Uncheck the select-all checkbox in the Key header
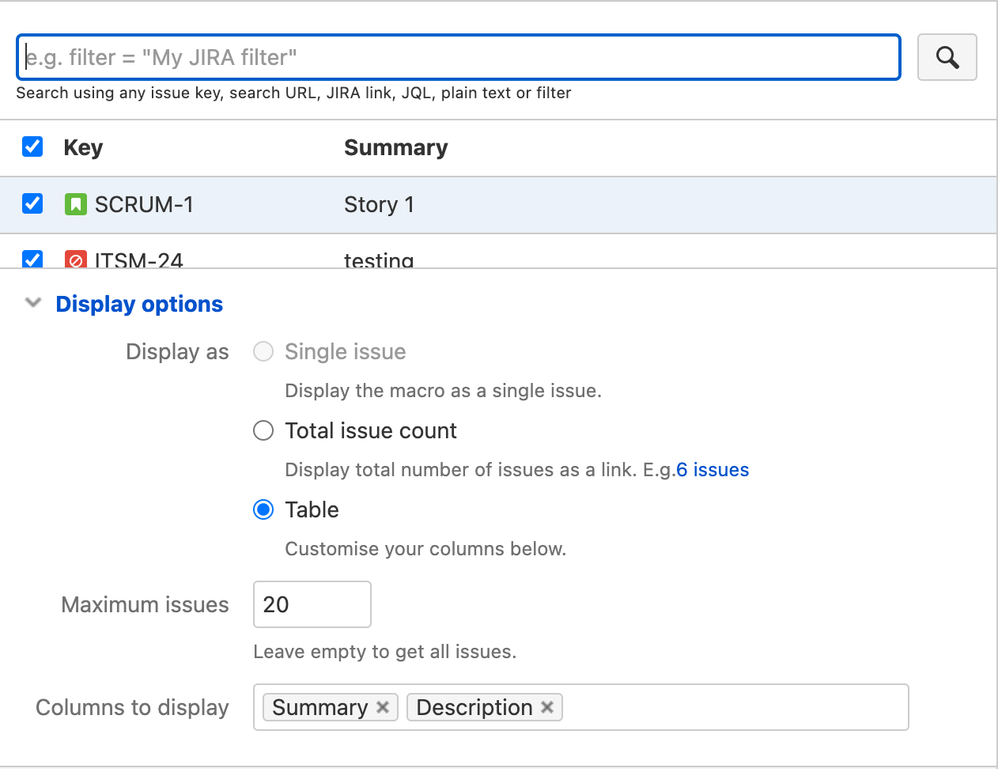 click(x=32, y=146)
